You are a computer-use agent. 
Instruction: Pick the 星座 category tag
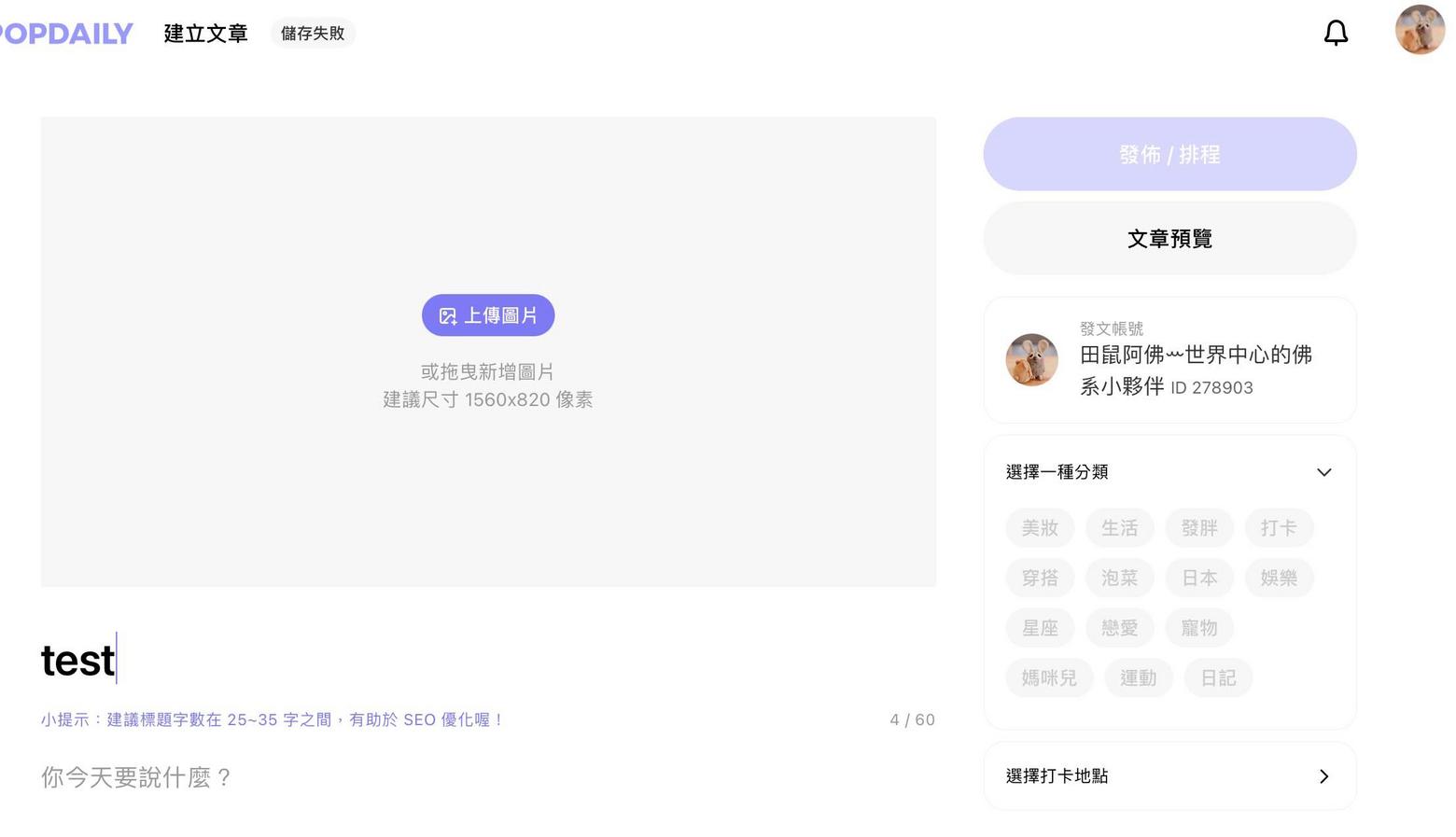pos(1040,628)
